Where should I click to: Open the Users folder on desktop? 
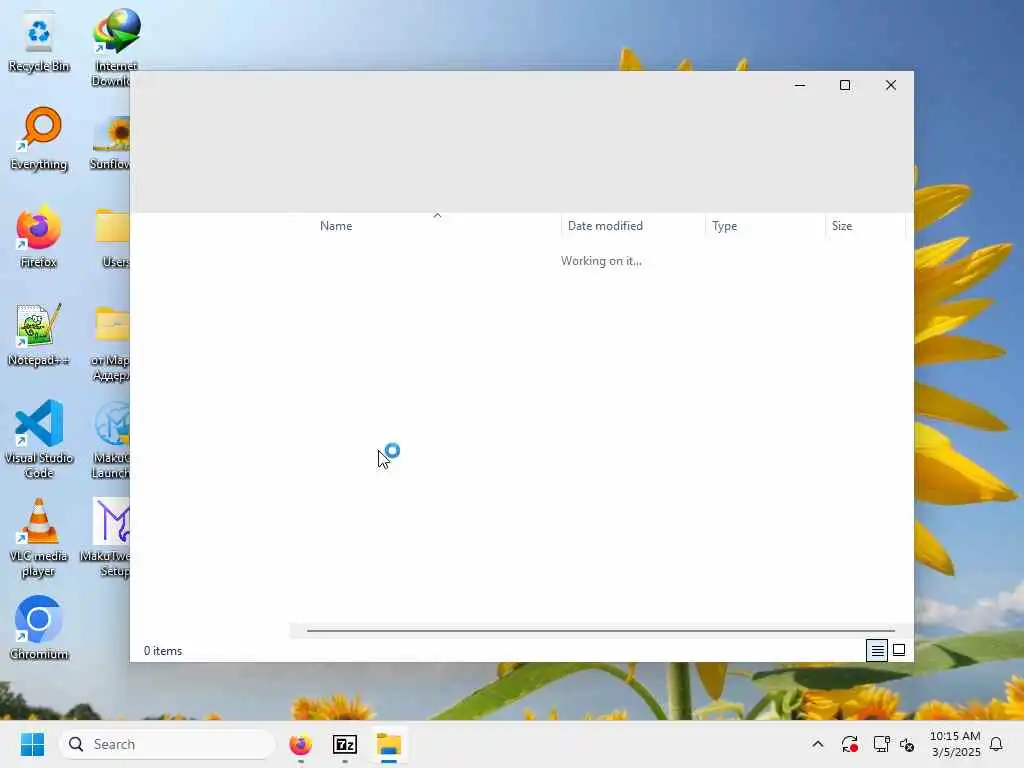pos(114,238)
